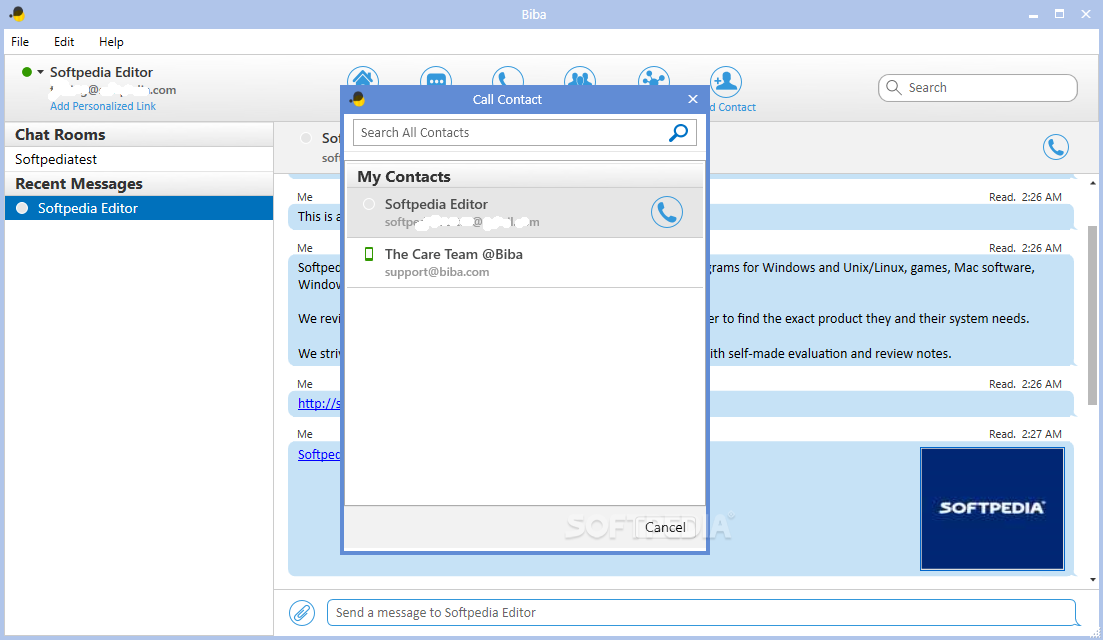Select Softpedia Editor in My Contacts
The image size is (1103, 640).
coord(525,212)
